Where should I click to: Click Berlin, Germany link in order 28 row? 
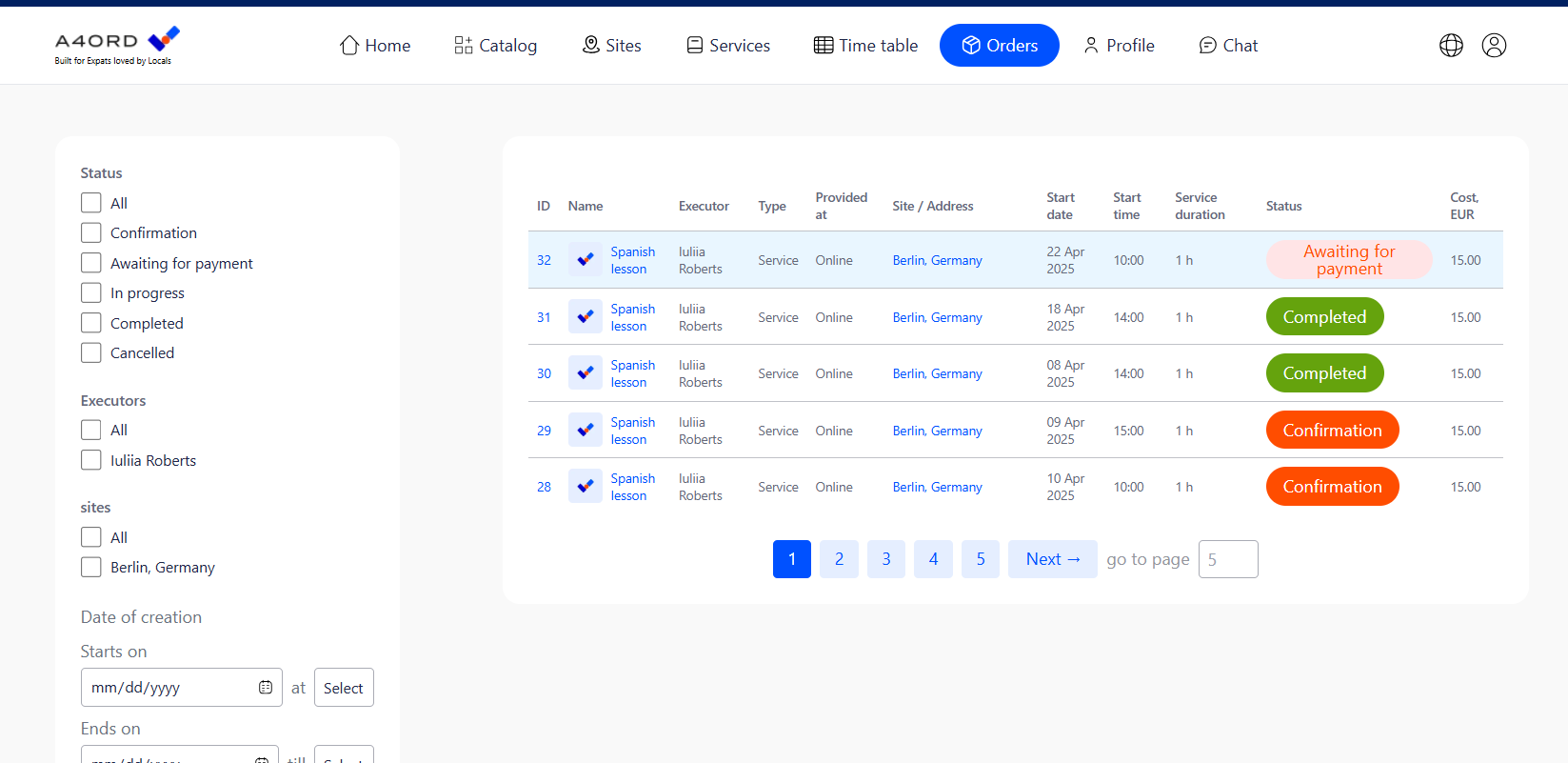coord(937,487)
